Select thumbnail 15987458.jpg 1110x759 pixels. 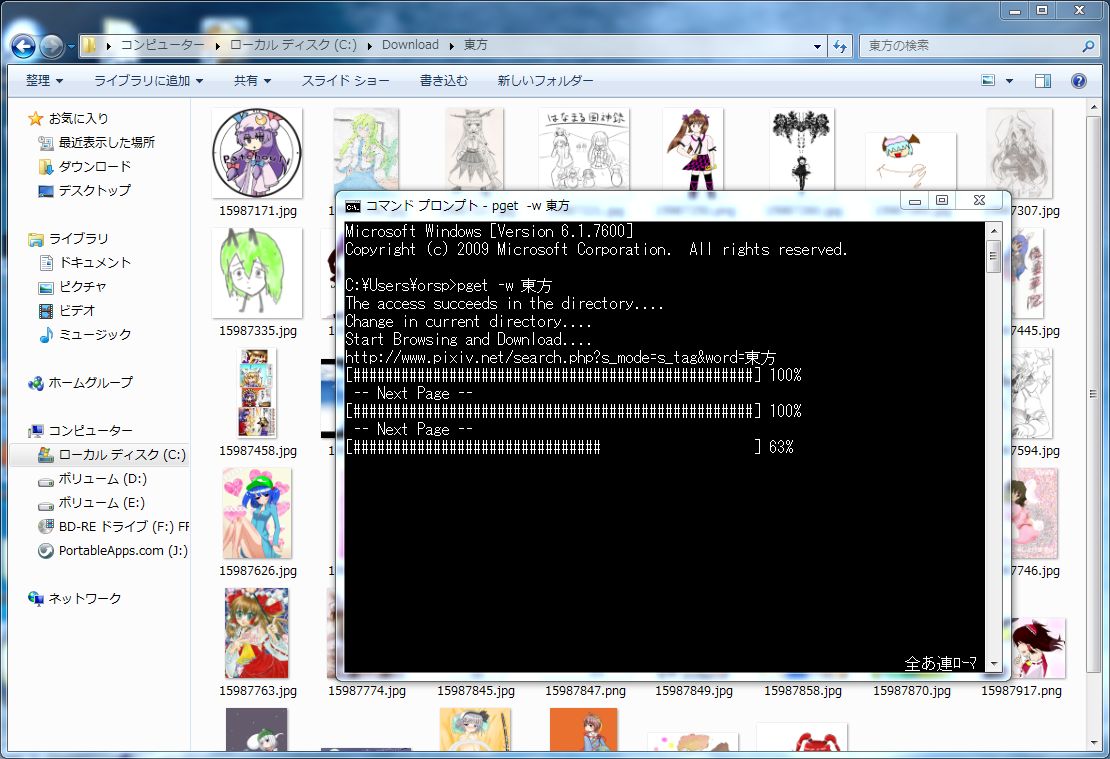[257, 394]
